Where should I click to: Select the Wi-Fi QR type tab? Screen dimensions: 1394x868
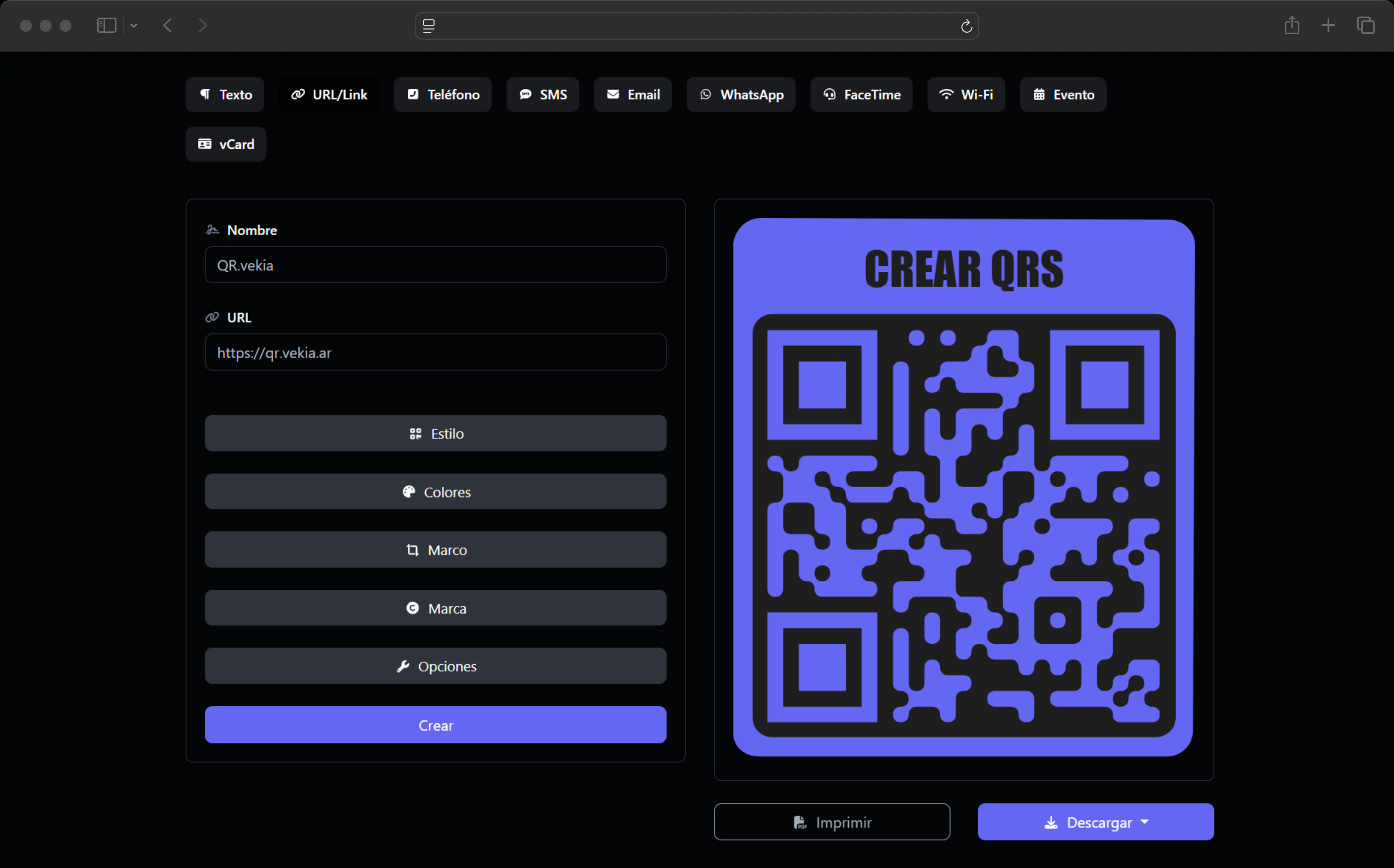tap(966, 95)
